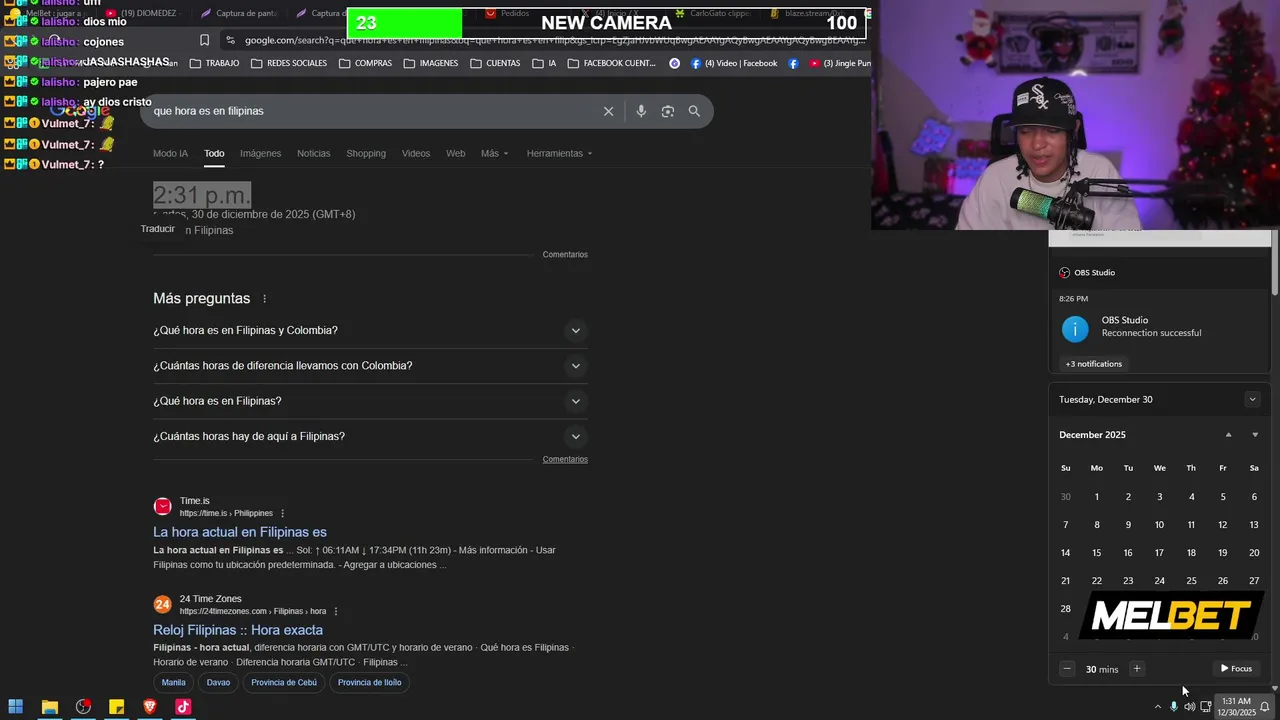Decrease focus minutes with minus button

(1067, 669)
